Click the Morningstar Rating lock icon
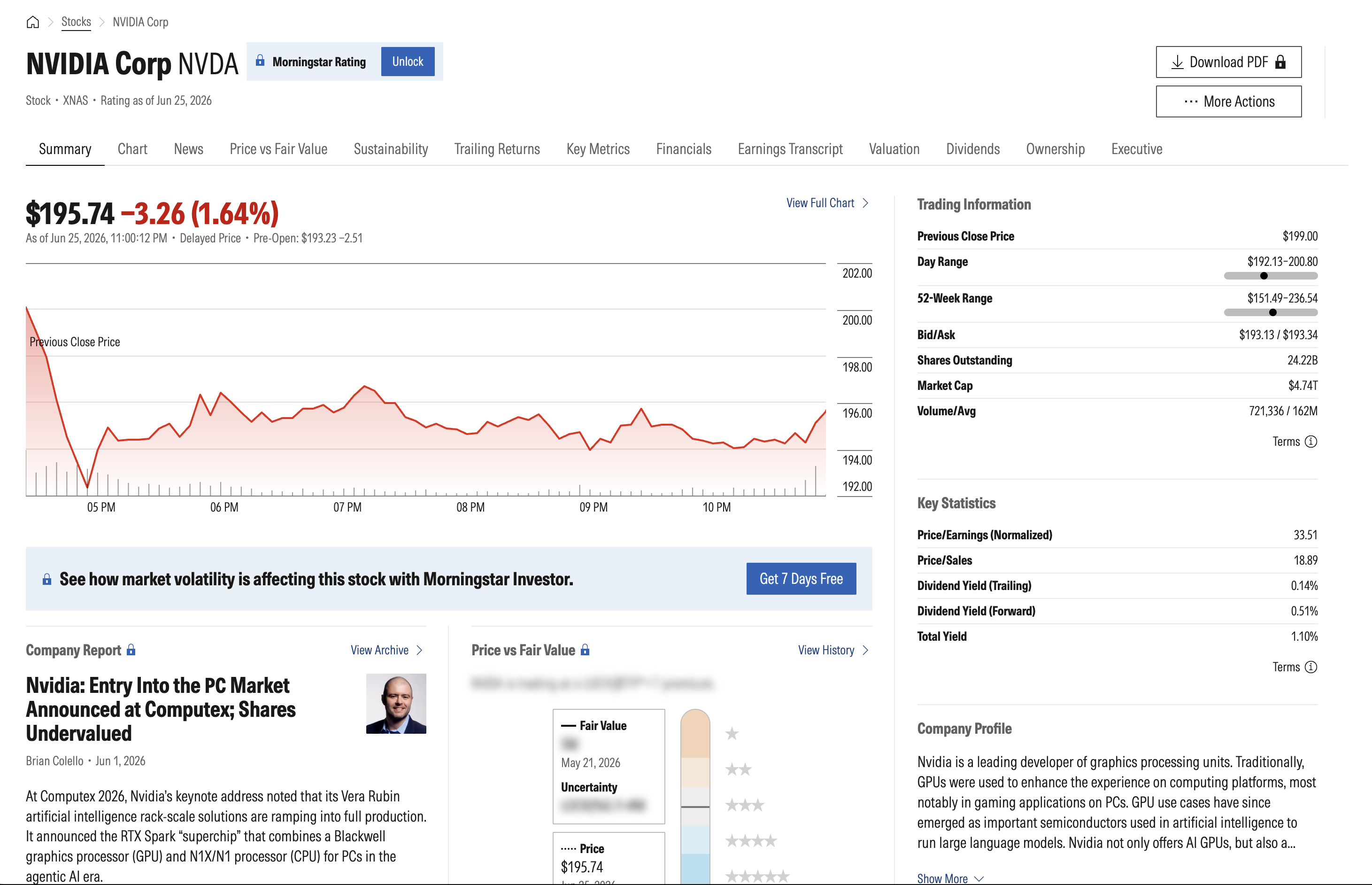 tap(260, 61)
